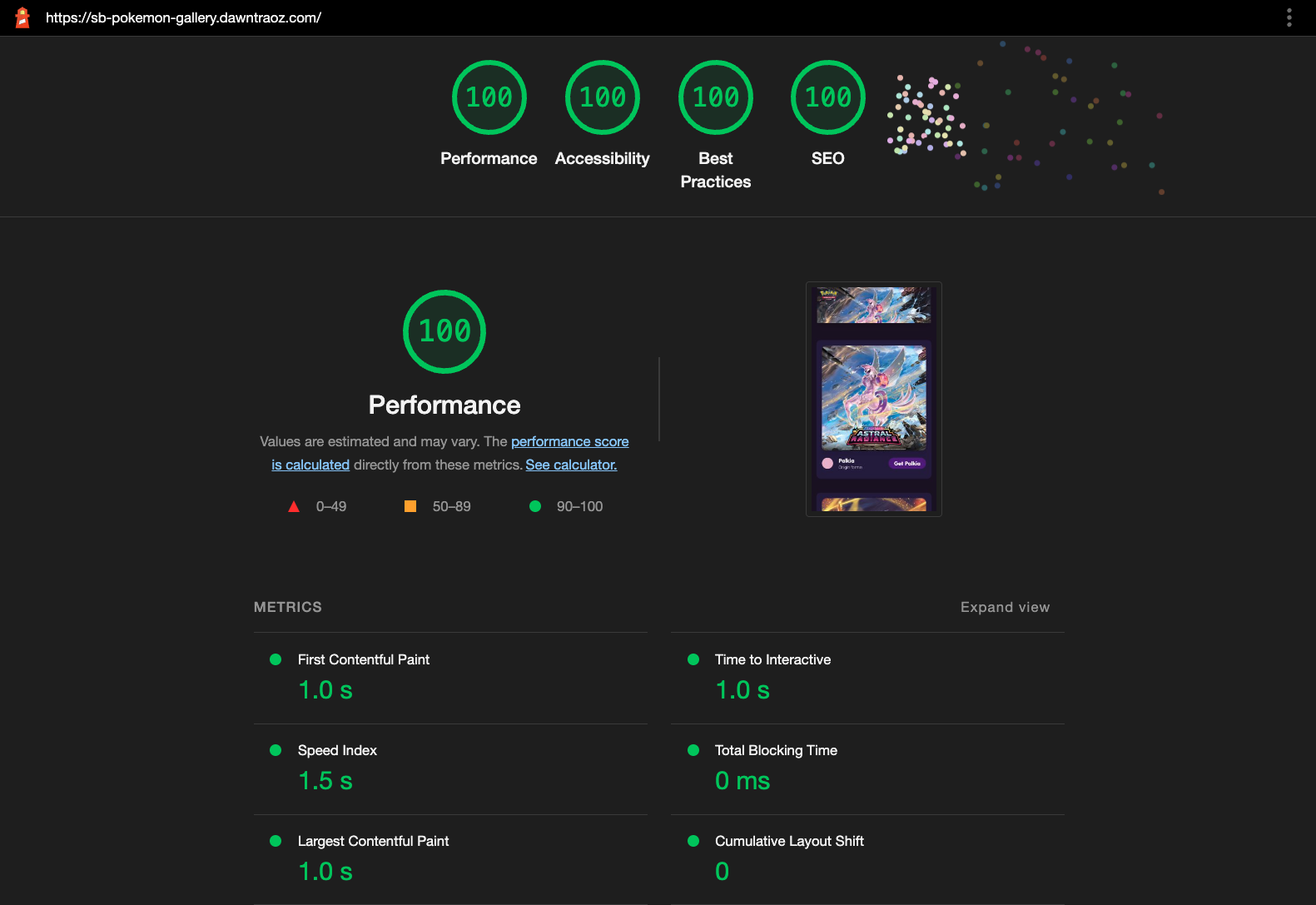Click the green dot beside Total Blocking Time
The width and height of the screenshot is (1316, 905).
(x=693, y=750)
